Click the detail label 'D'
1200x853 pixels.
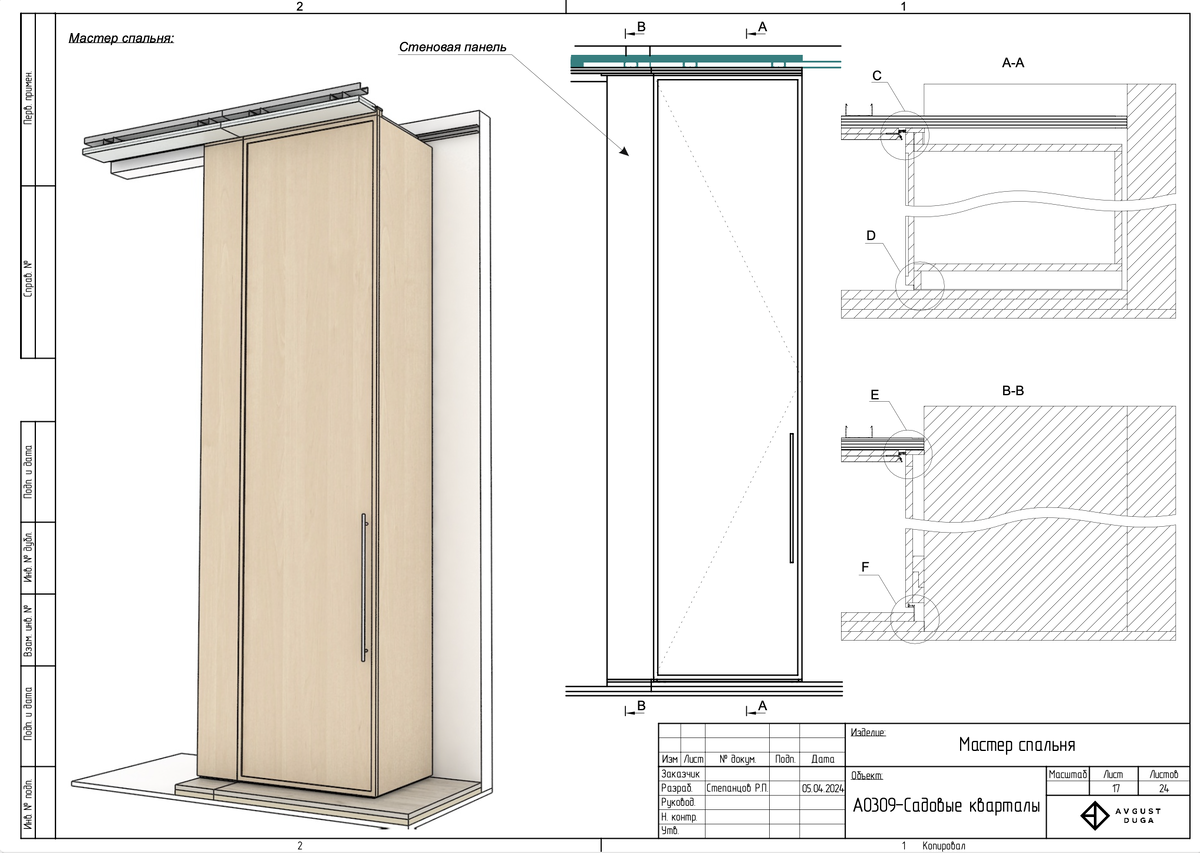(871, 236)
